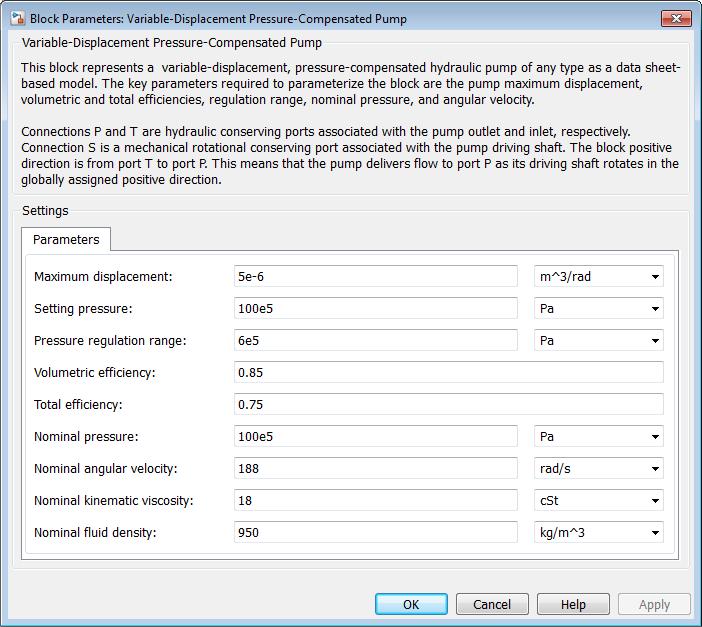Click the Setting pressure input field
Viewport: 702px width, 627px height.
coord(375,309)
